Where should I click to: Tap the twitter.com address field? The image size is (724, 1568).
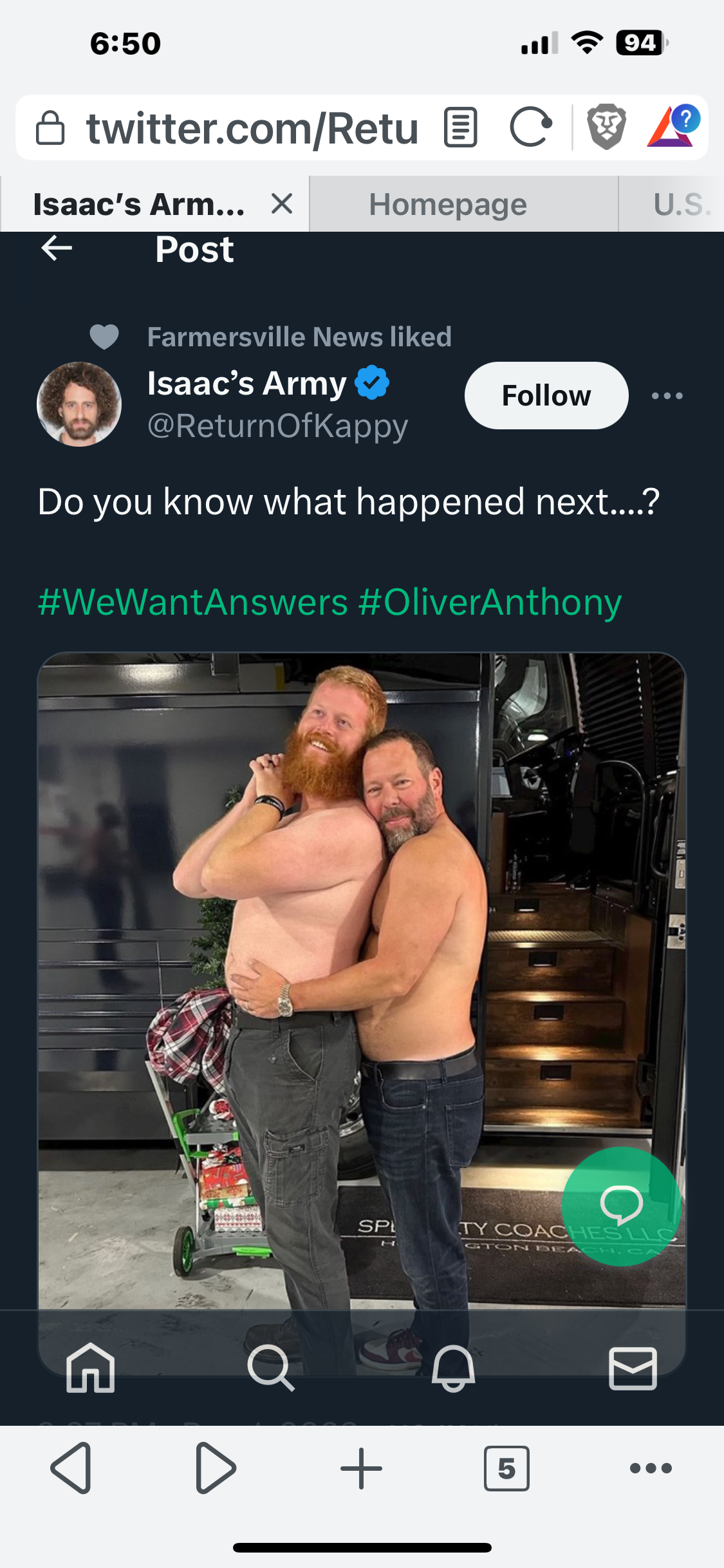click(252, 128)
